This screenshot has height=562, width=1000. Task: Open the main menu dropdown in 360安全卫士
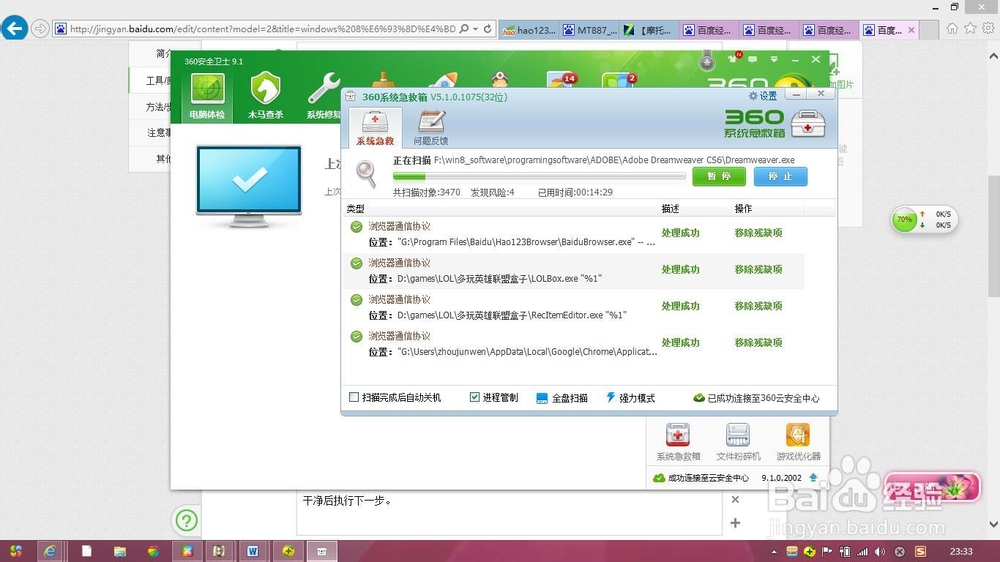pyautogui.click(x=774, y=59)
